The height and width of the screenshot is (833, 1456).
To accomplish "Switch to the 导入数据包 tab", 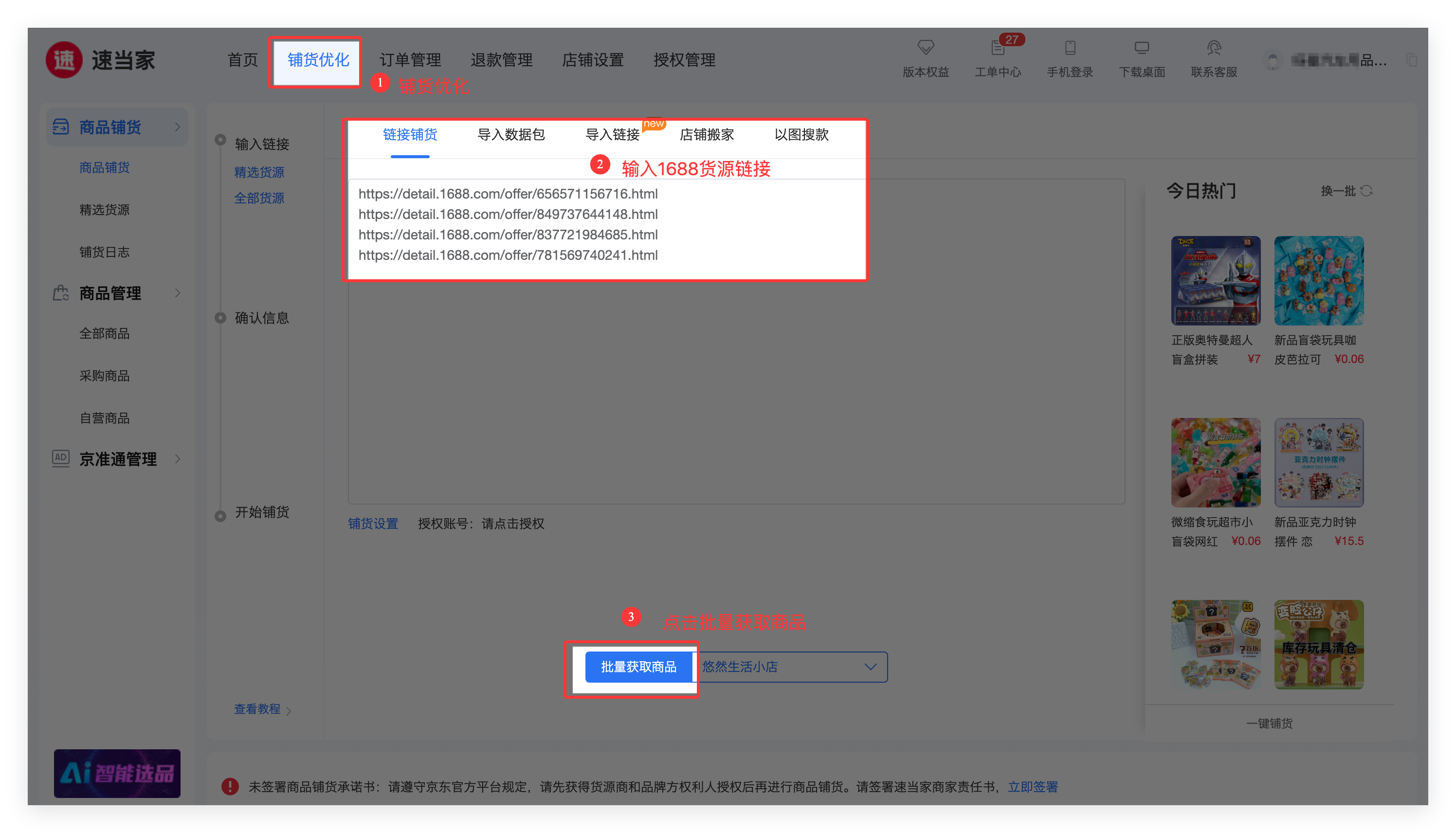I will 511,134.
